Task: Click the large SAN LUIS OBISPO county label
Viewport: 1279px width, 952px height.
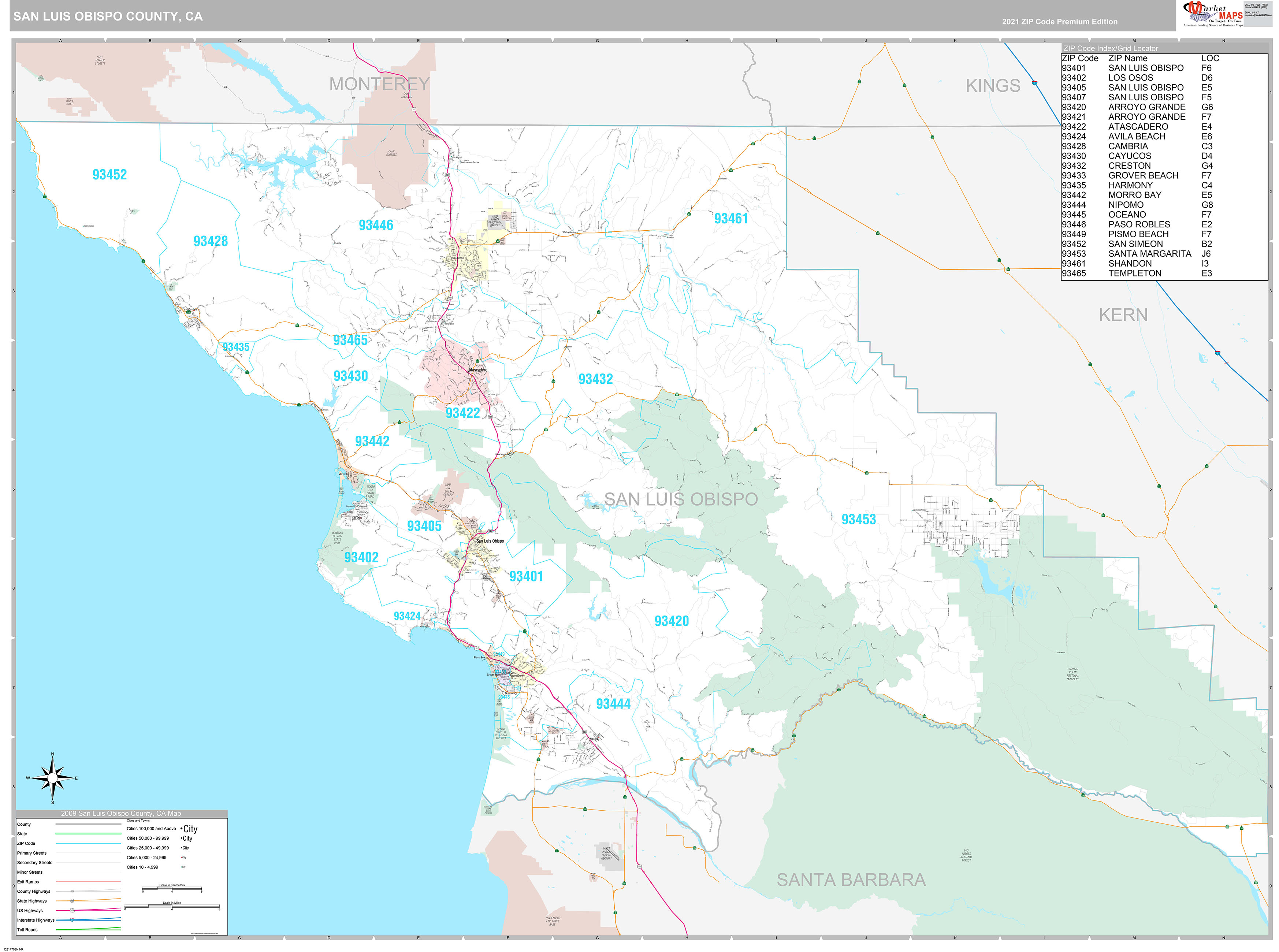Action: pyautogui.click(x=680, y=499)
